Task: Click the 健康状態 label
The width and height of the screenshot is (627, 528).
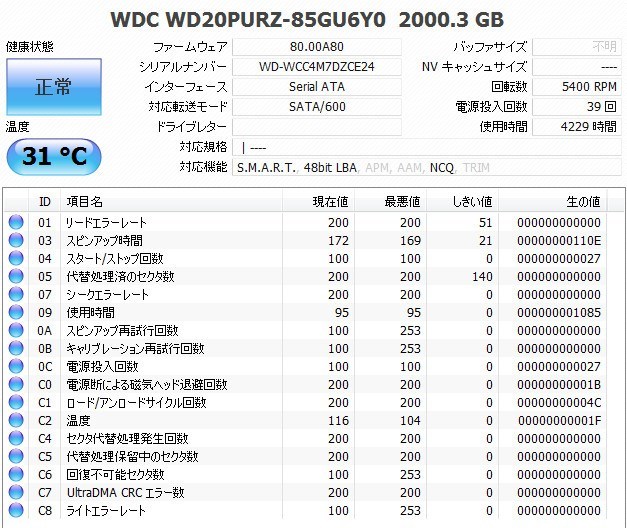Action: tap(30, 47)
